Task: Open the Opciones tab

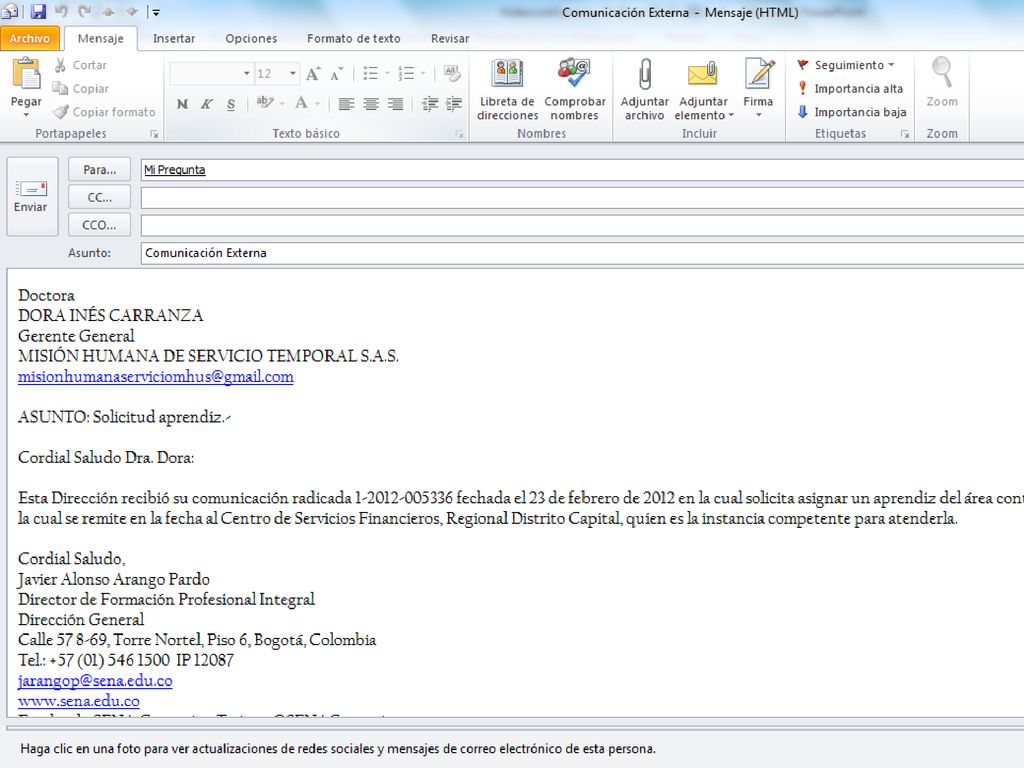Action: coord(251,39)
